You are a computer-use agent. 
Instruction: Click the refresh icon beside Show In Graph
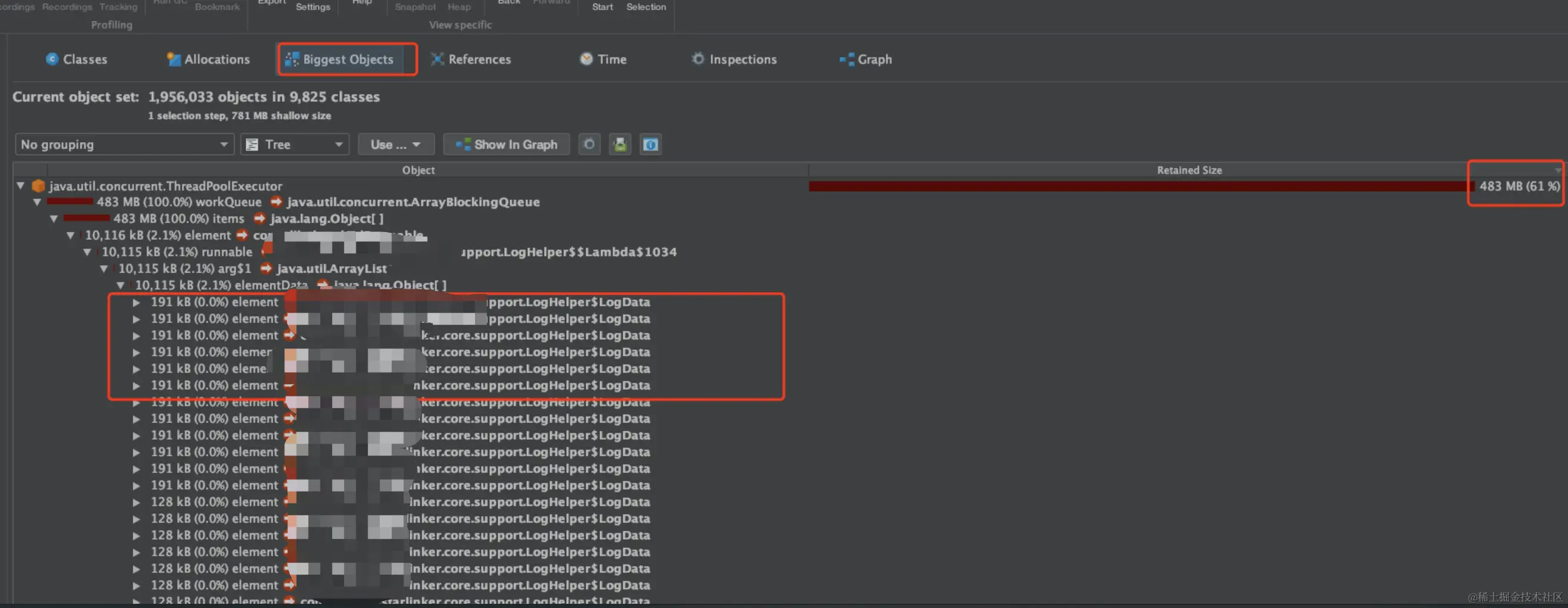(589, 144)
